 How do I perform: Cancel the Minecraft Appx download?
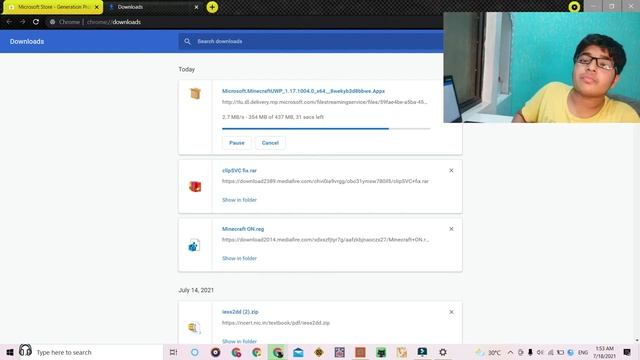click(x=270, y=143)
